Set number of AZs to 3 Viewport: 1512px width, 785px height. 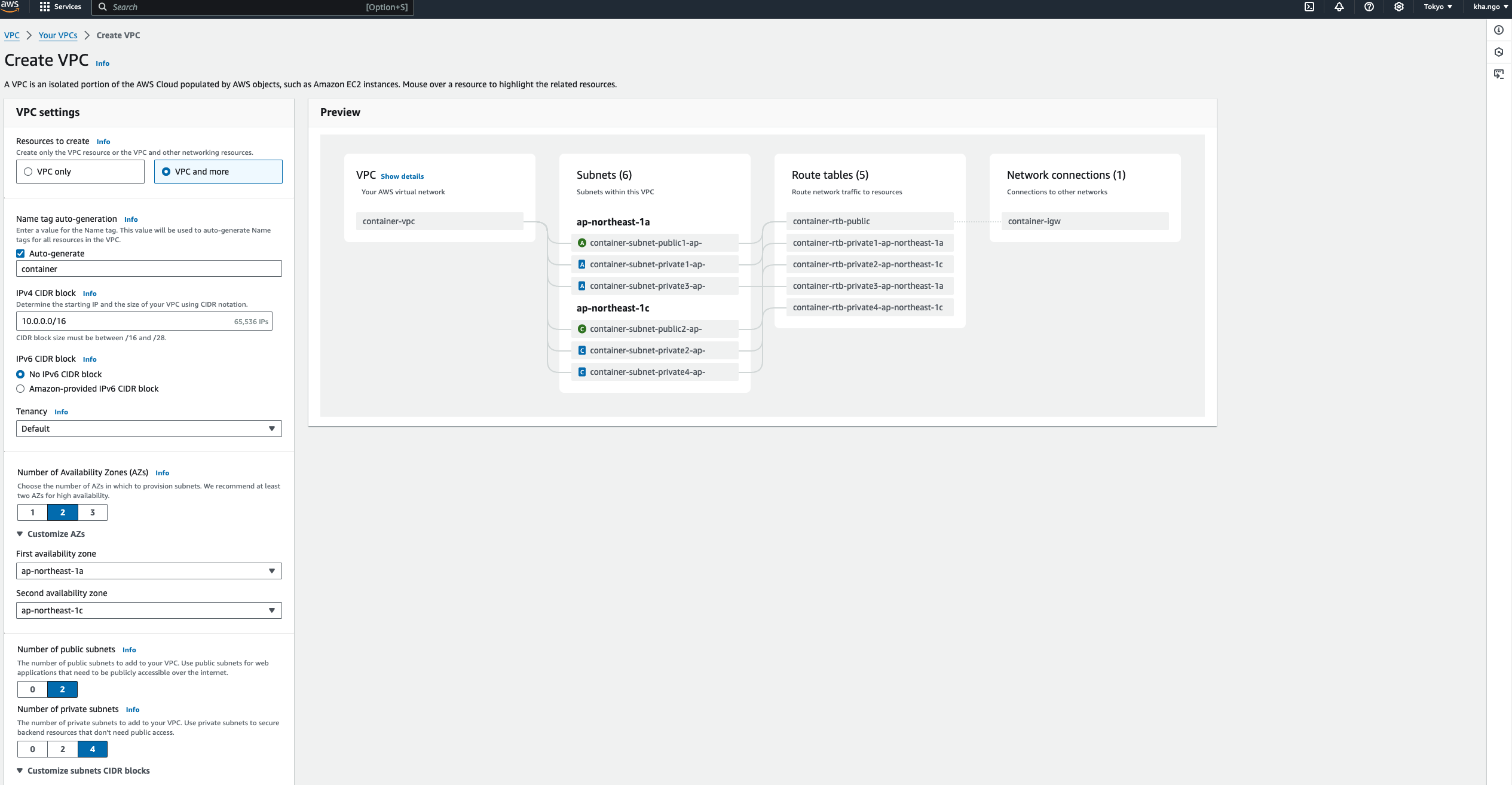click(93, 512)
